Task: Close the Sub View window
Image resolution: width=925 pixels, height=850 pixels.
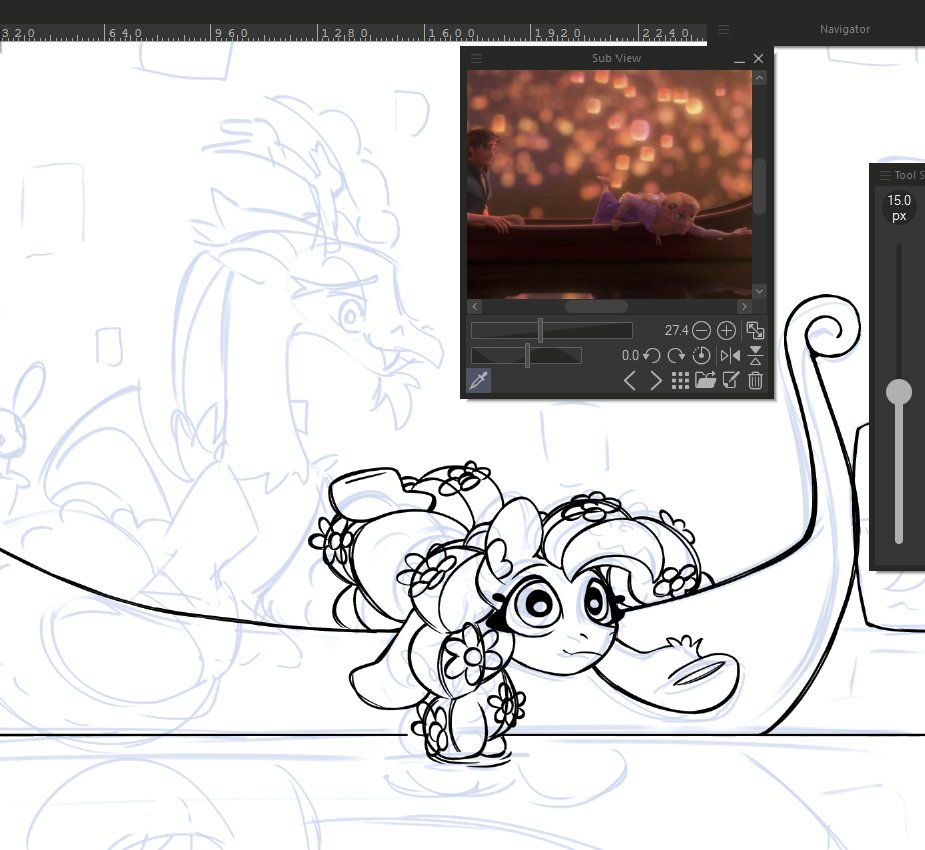Action: click(x=759, y=58)
